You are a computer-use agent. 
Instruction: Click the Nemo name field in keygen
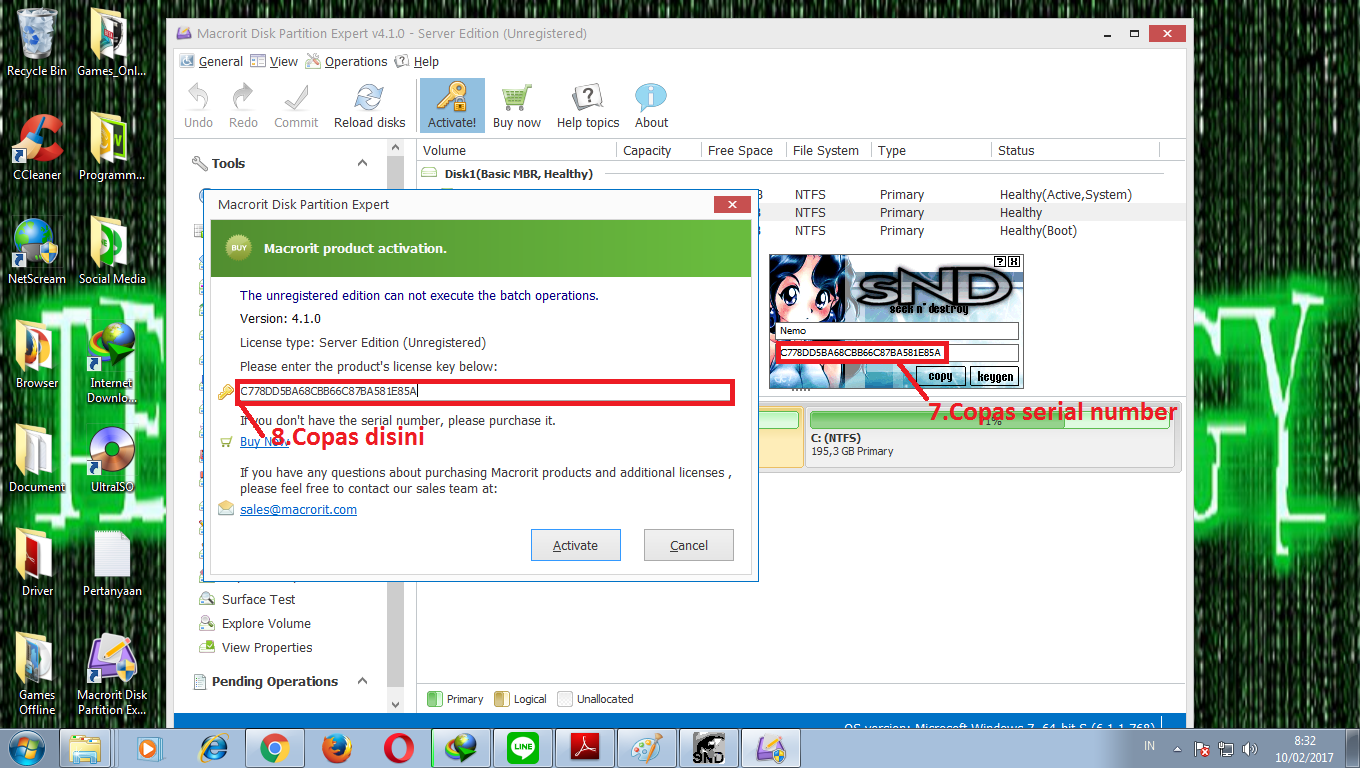click(897, 331)
